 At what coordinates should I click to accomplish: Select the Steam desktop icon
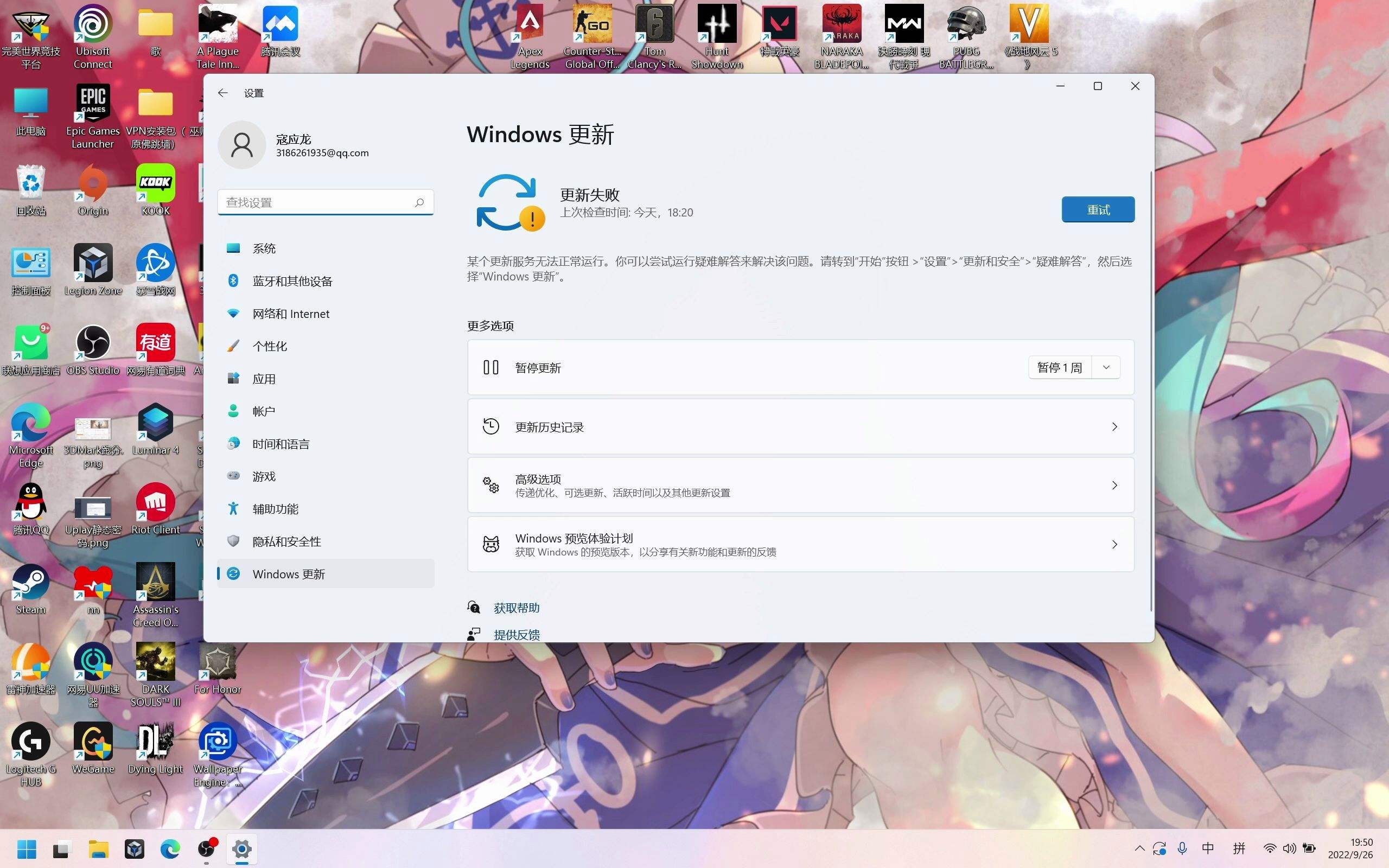pyautogui.click(x=31, y=590)
